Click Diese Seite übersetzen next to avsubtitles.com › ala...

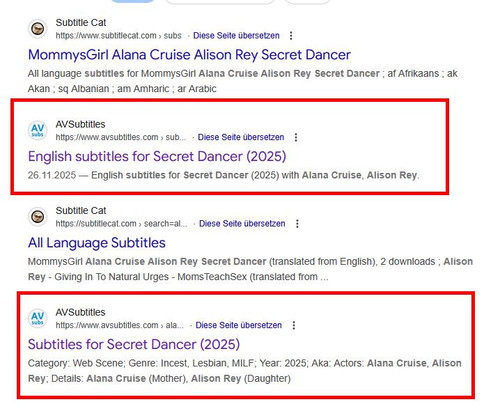click(x=239, y=325)
